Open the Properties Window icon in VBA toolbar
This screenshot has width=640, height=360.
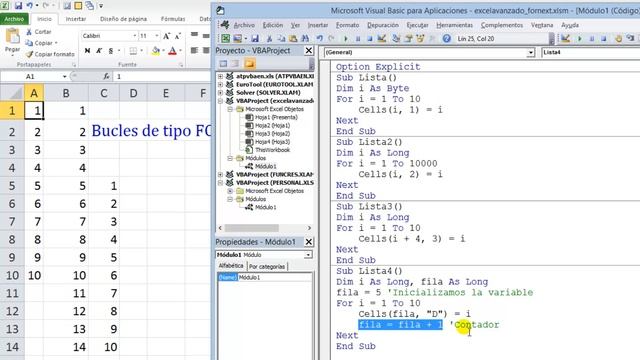pos(408,38)
